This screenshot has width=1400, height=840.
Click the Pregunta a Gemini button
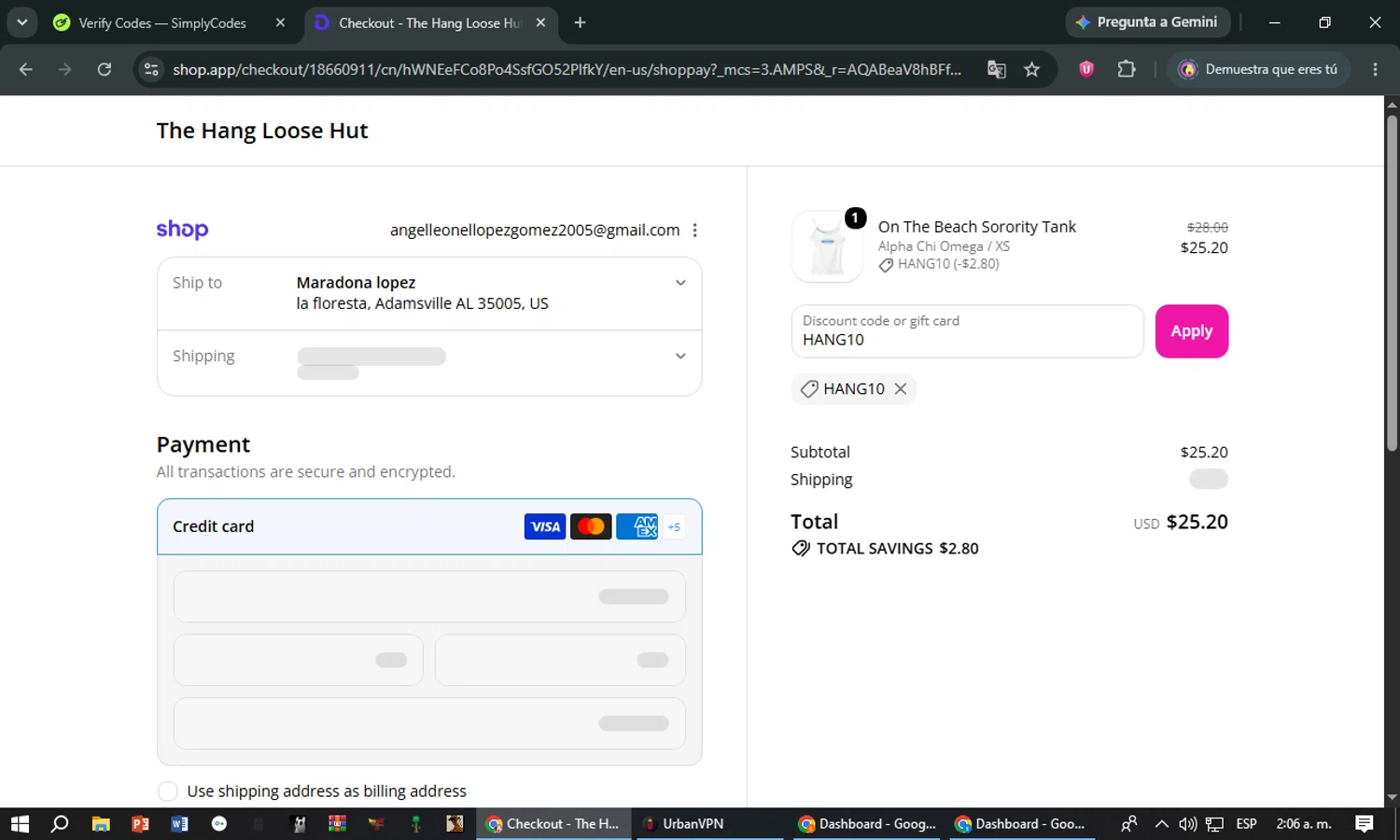[1148, 22]
